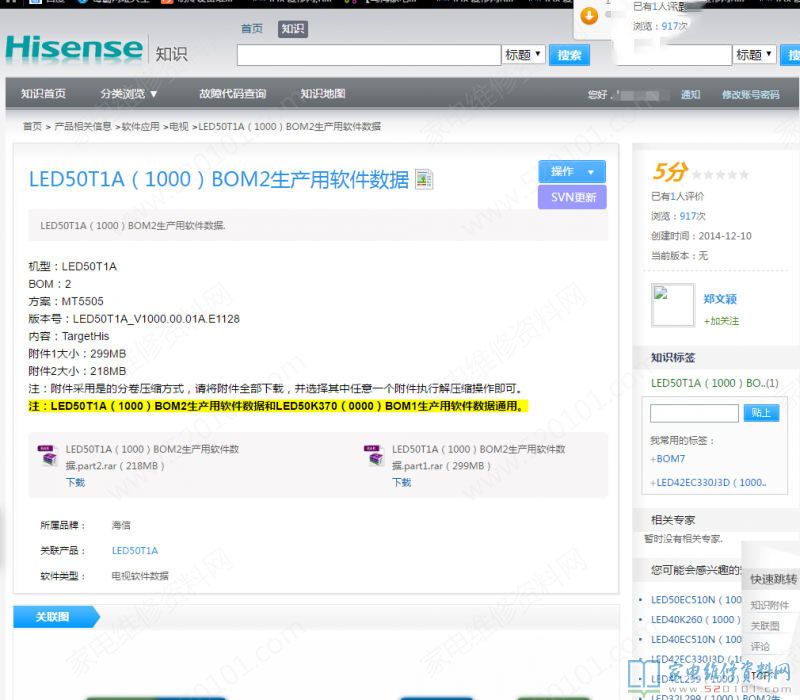
Task: Click the part1.rar archive file icon
Action: tap(375, 457)
